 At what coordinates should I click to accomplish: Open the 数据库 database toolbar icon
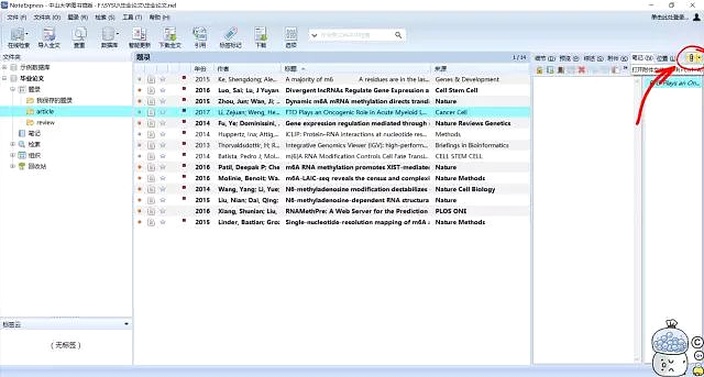point(108,35)
